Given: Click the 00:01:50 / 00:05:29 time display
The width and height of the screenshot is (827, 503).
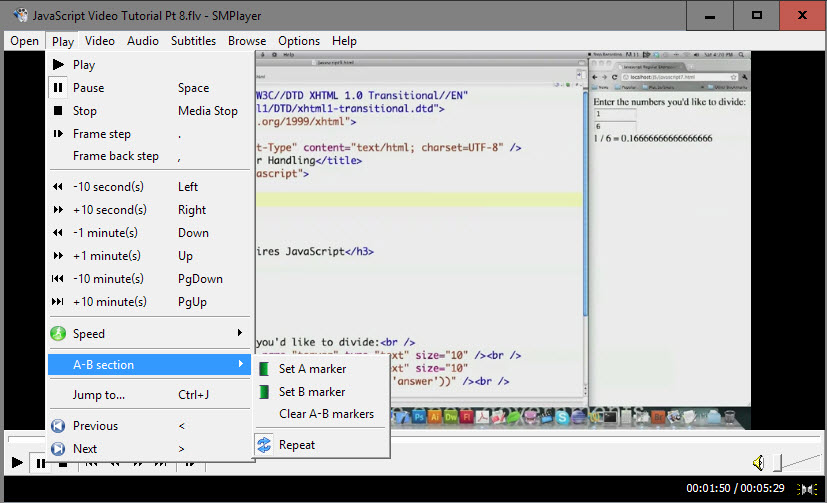Looking at the screenshot, I should pos(735,488).
